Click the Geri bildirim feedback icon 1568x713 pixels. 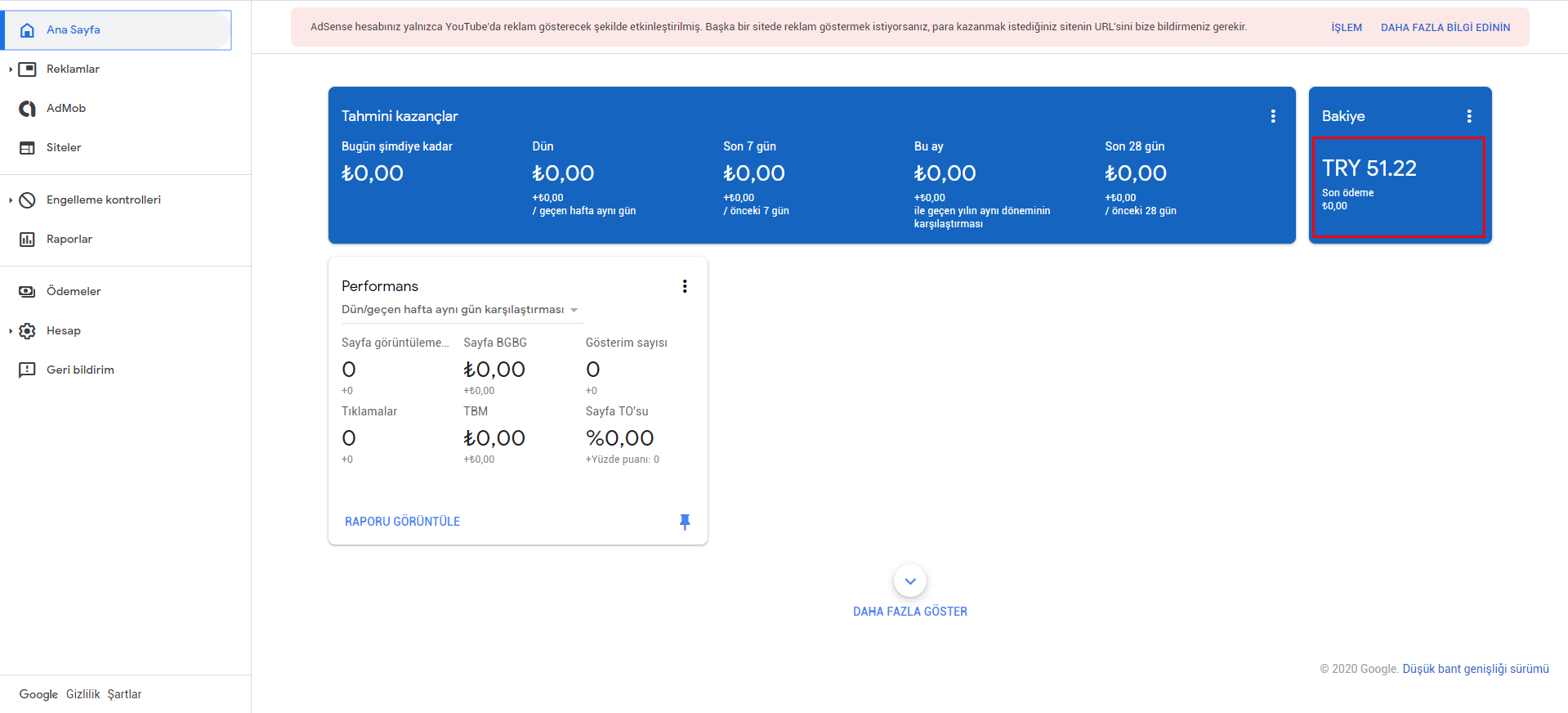point(27,370)
